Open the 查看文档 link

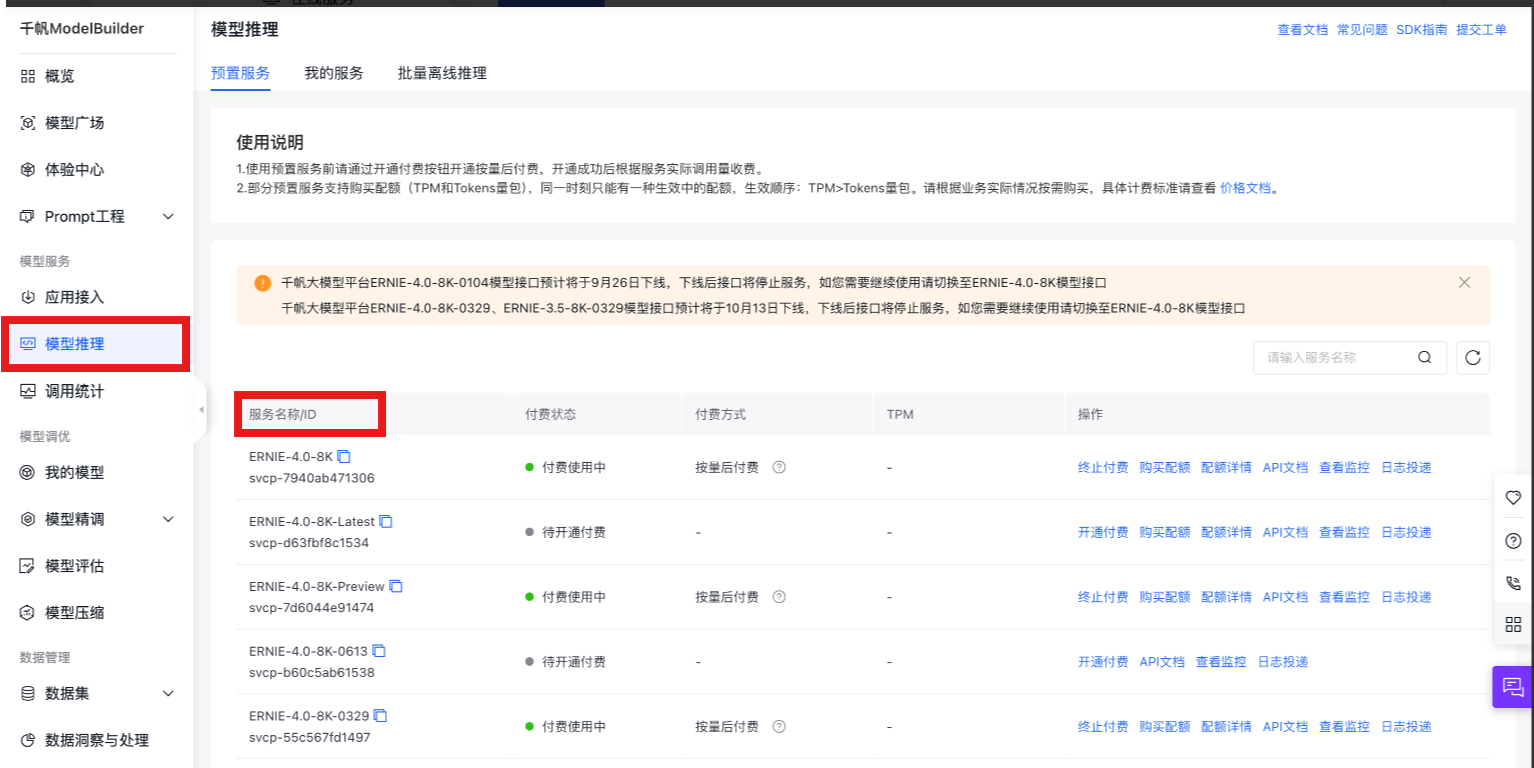[1303, 30]
